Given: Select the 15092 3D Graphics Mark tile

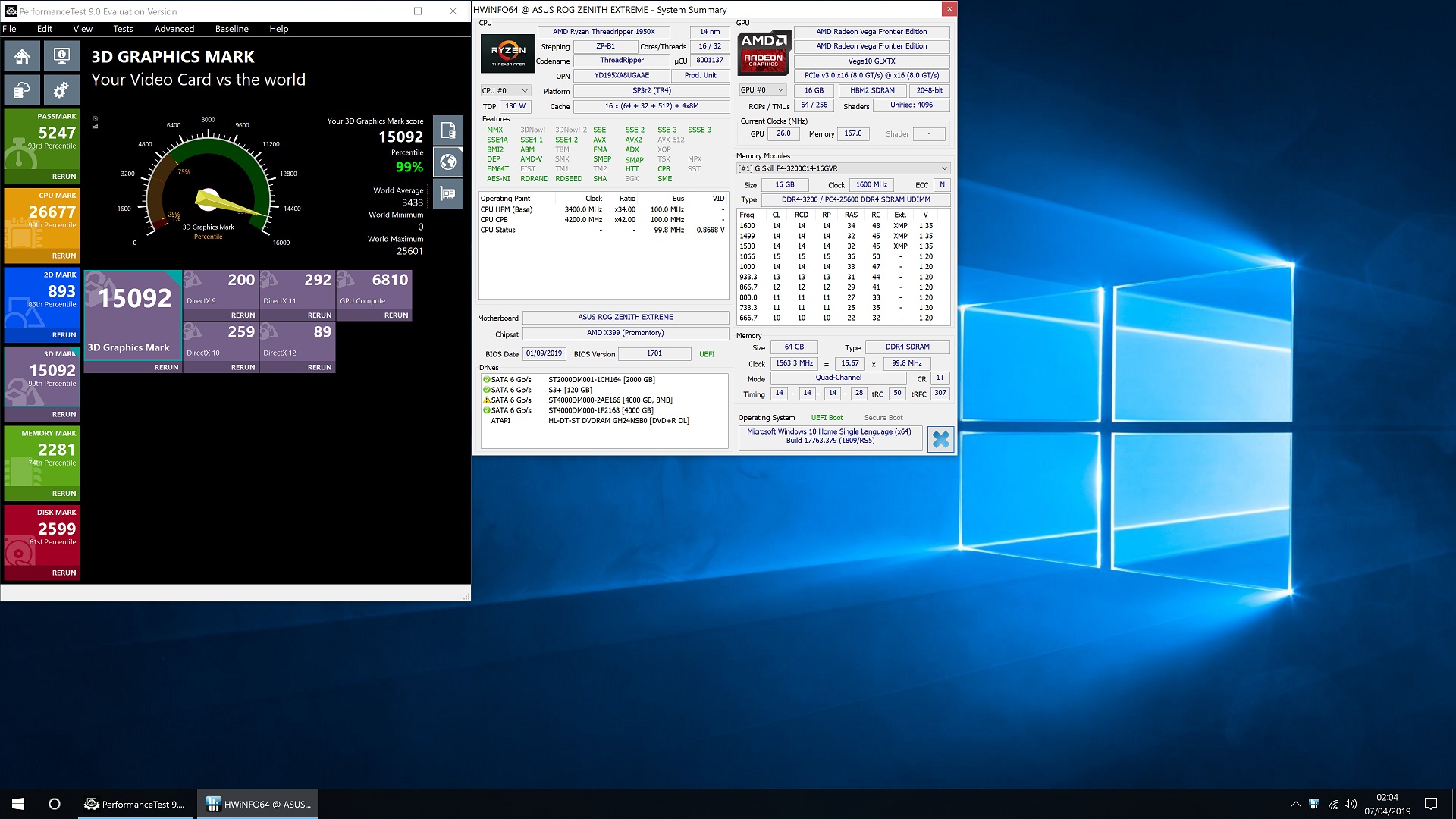Looking at the screenshot, I should tap(133, 315).
